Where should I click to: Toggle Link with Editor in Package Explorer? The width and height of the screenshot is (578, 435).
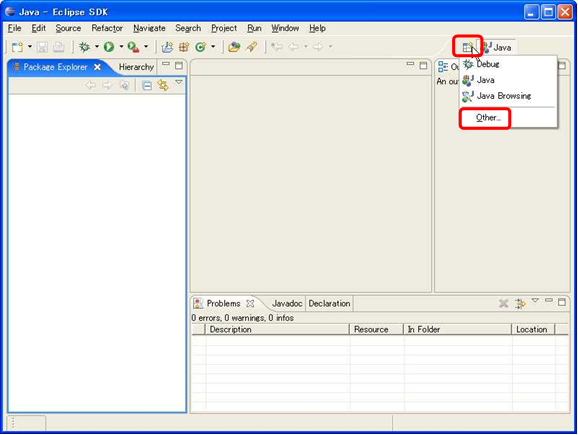163,85
